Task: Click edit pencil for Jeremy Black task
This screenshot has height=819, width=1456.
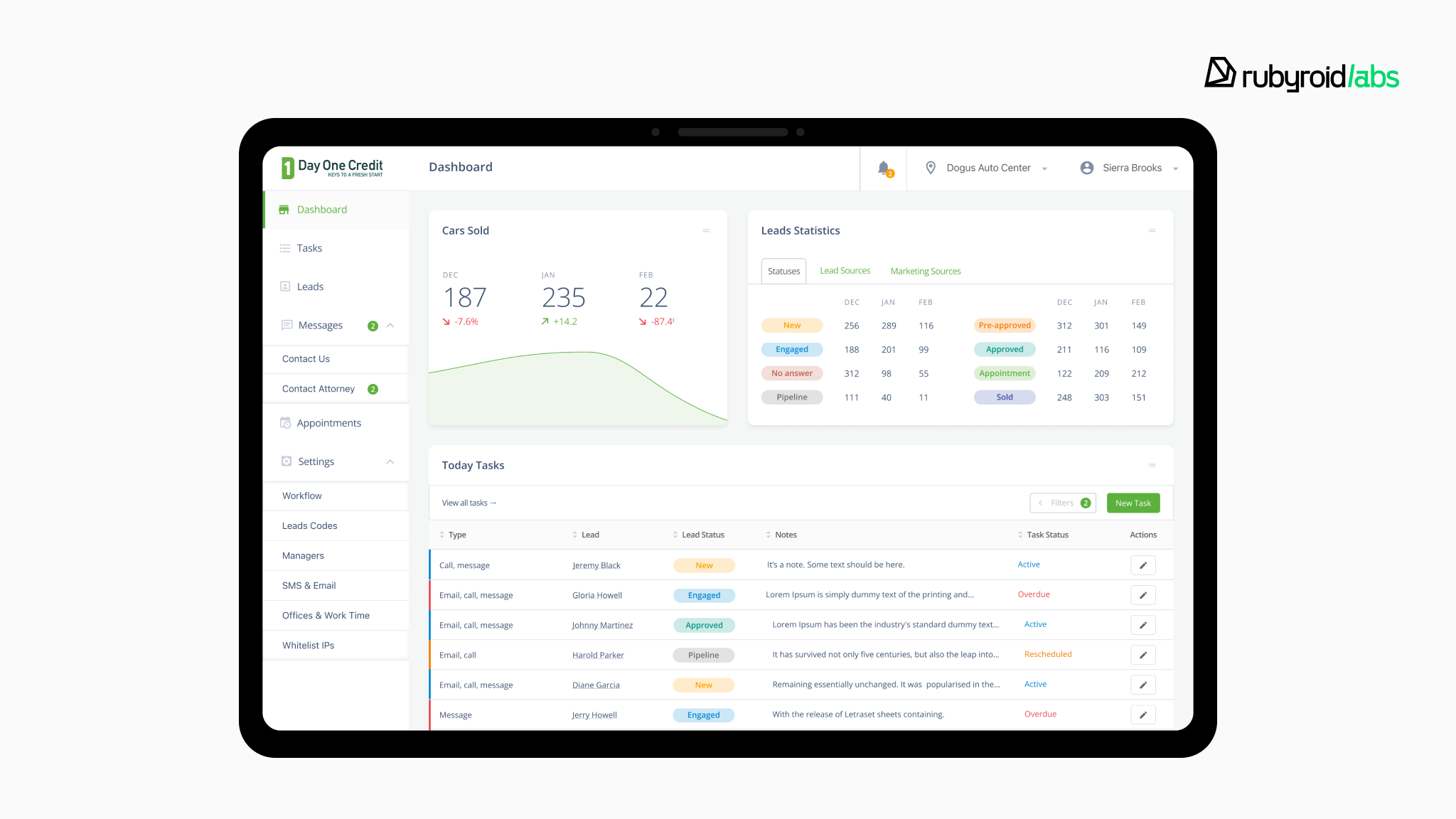Action: tap(1142, 565)
